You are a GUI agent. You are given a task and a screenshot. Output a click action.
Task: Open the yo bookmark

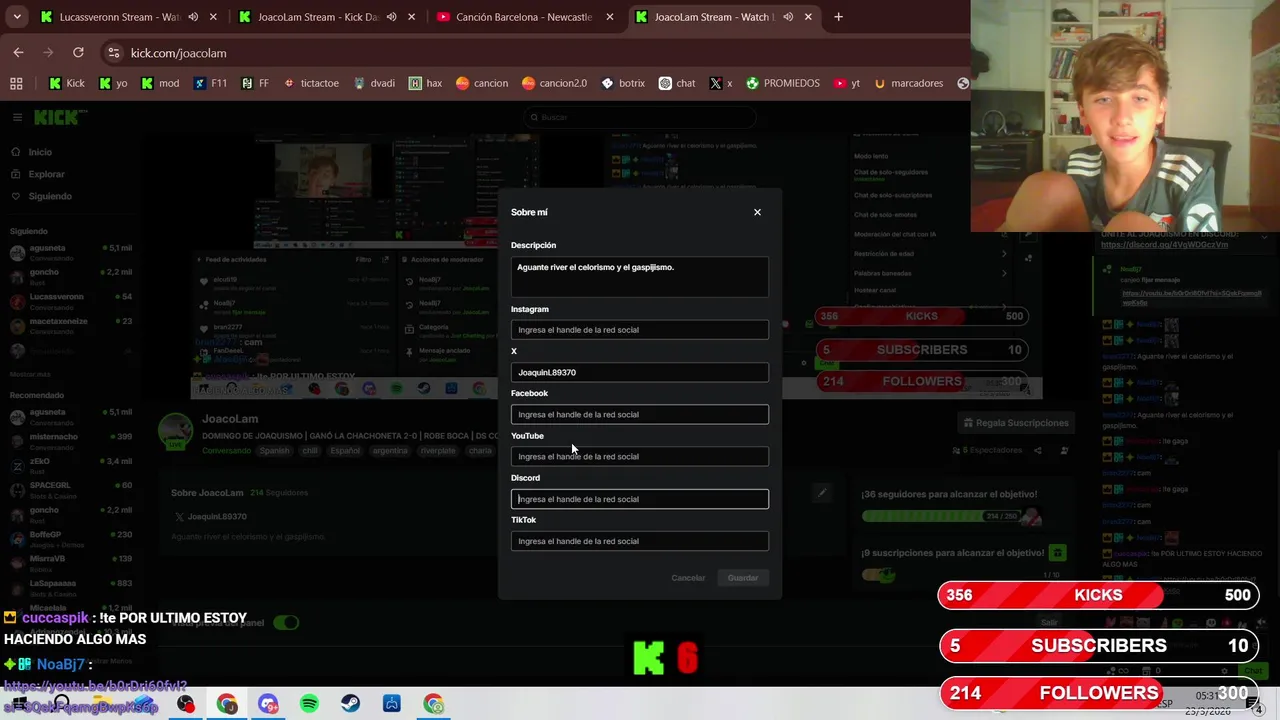(113, 84)
